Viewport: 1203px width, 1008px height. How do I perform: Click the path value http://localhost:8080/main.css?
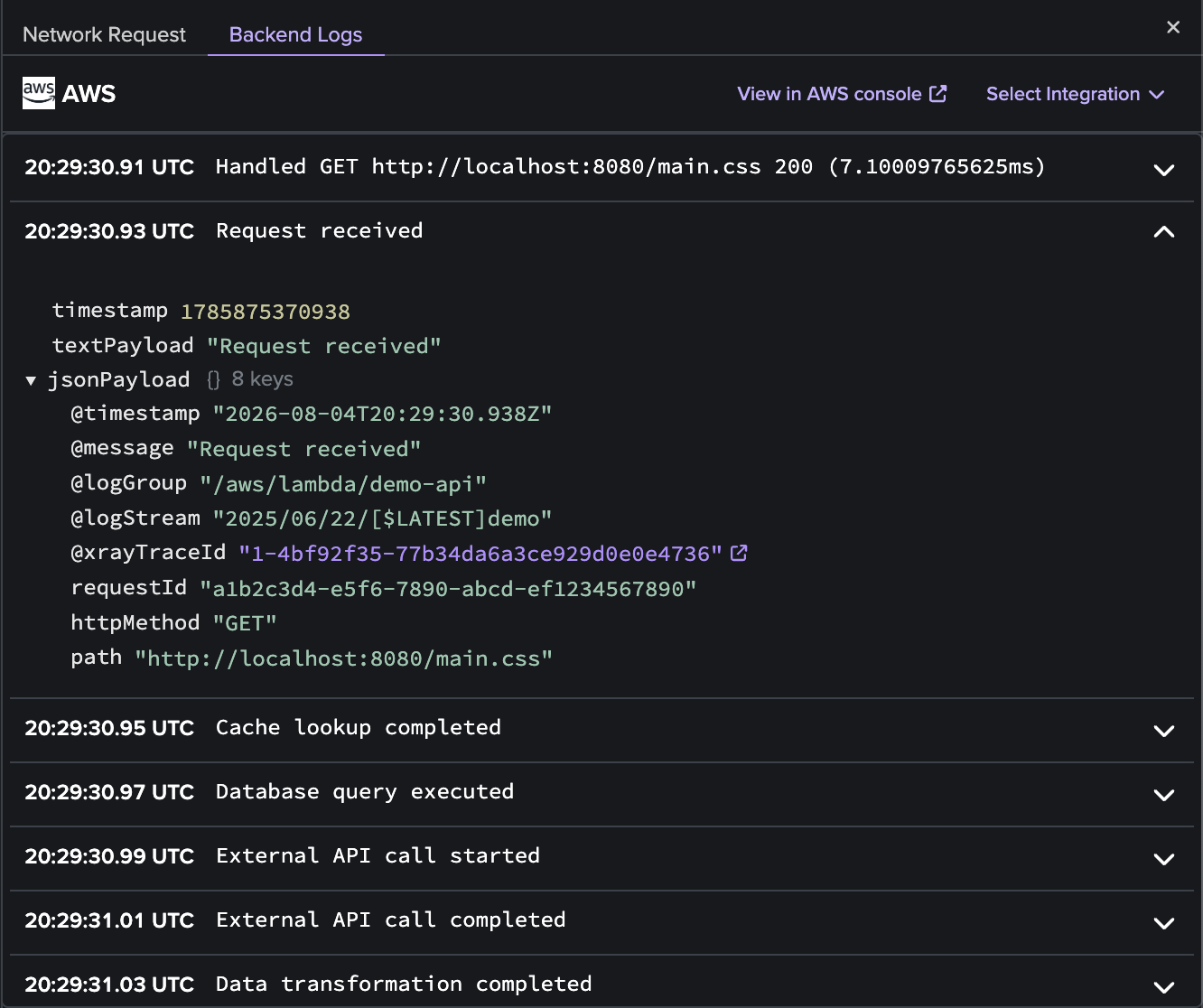click(x=343, y=658)
